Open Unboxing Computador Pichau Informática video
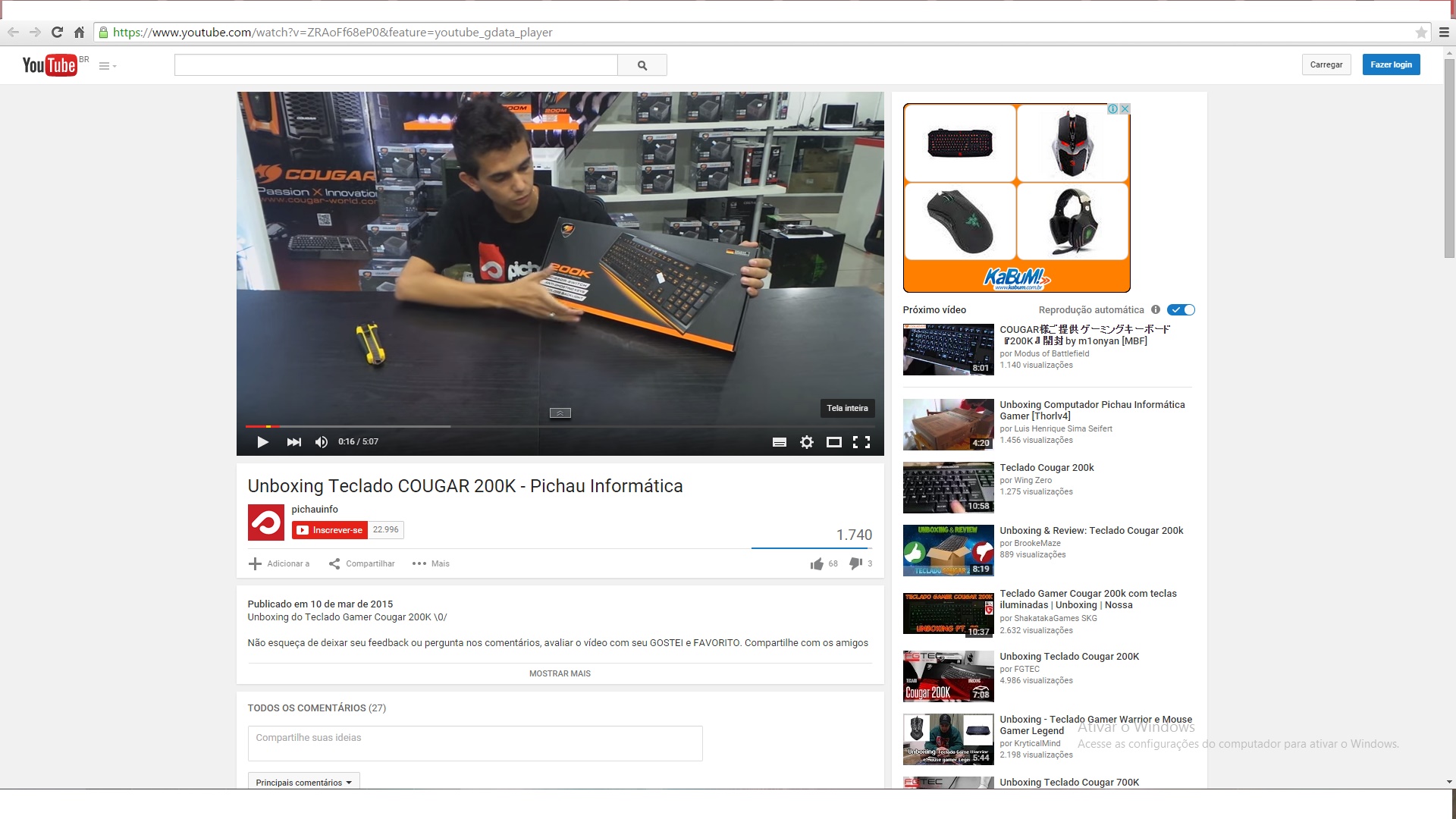The height and width of the screenshot is (819, 1456). click(1092, 410)
